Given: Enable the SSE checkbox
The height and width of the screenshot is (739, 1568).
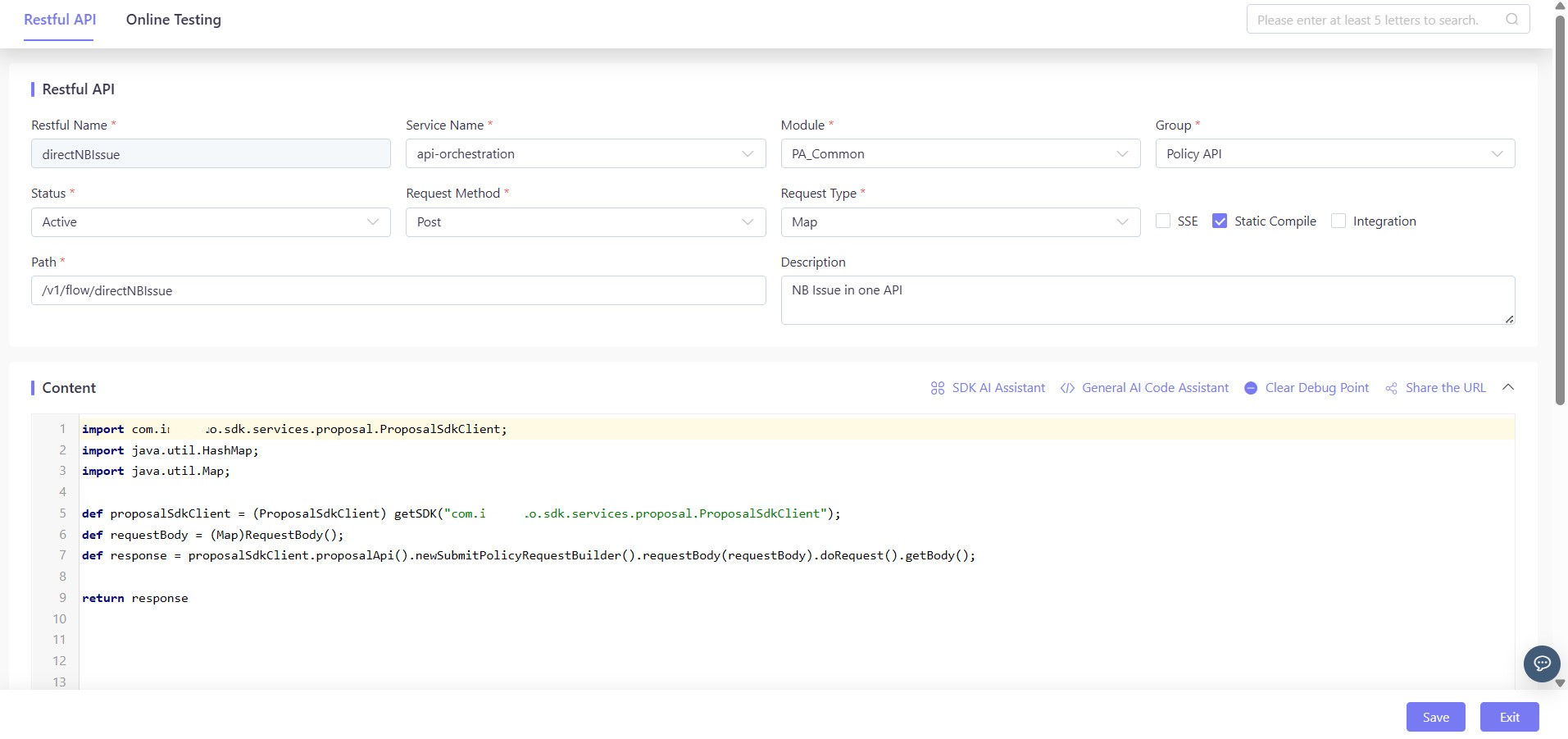Looking at the screenshot, I should (1163, 221).
